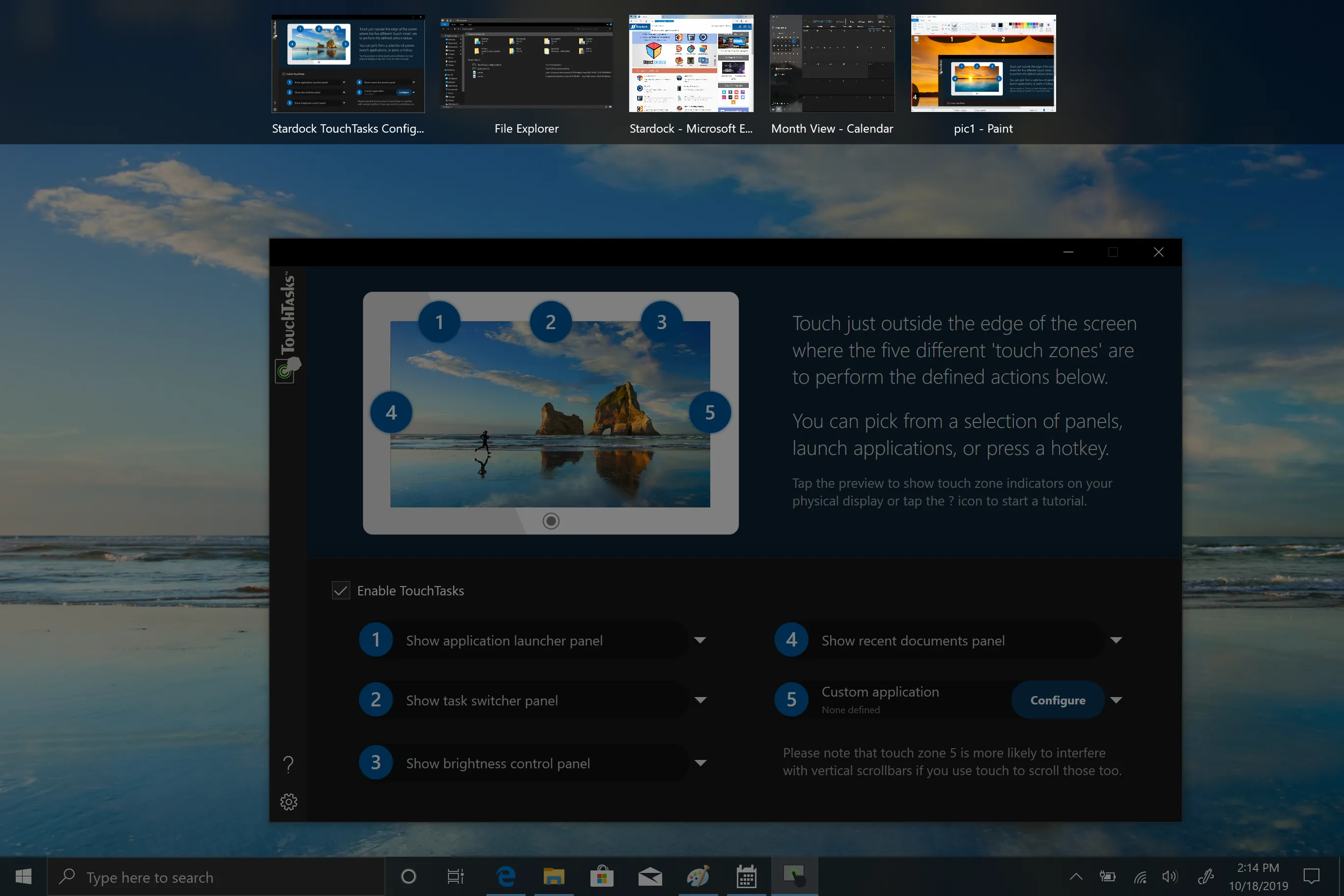Click numbered circle 2 beside task switcher
The height and width of the screenshot is (896, 1344).
(375, 700)
